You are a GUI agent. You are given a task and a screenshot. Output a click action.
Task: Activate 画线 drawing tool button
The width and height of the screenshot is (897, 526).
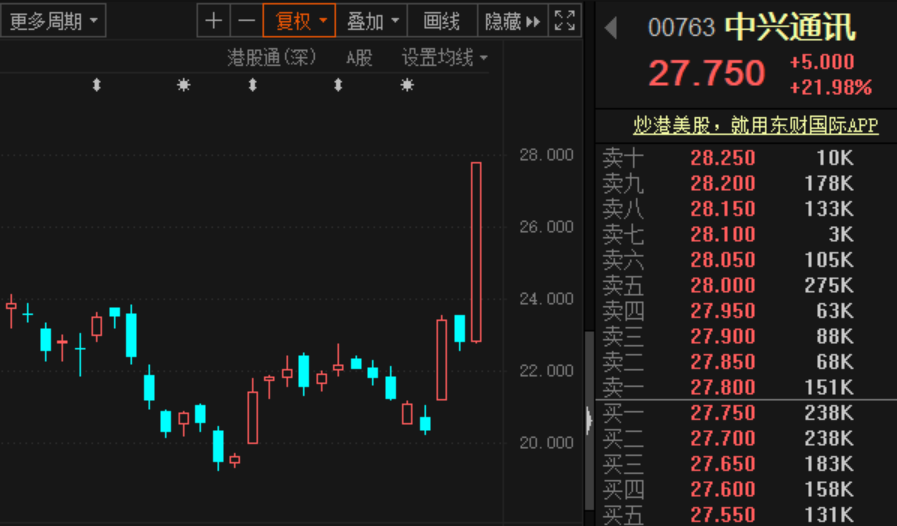click(x=442, y=21)
